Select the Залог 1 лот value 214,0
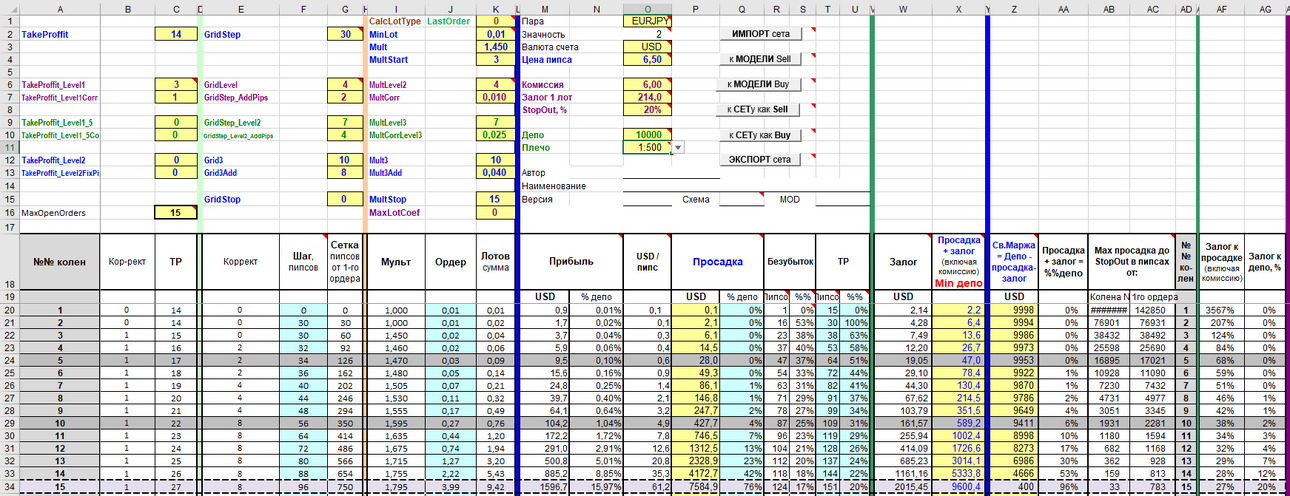The image size is (1290, 496). tap(647, 98)
